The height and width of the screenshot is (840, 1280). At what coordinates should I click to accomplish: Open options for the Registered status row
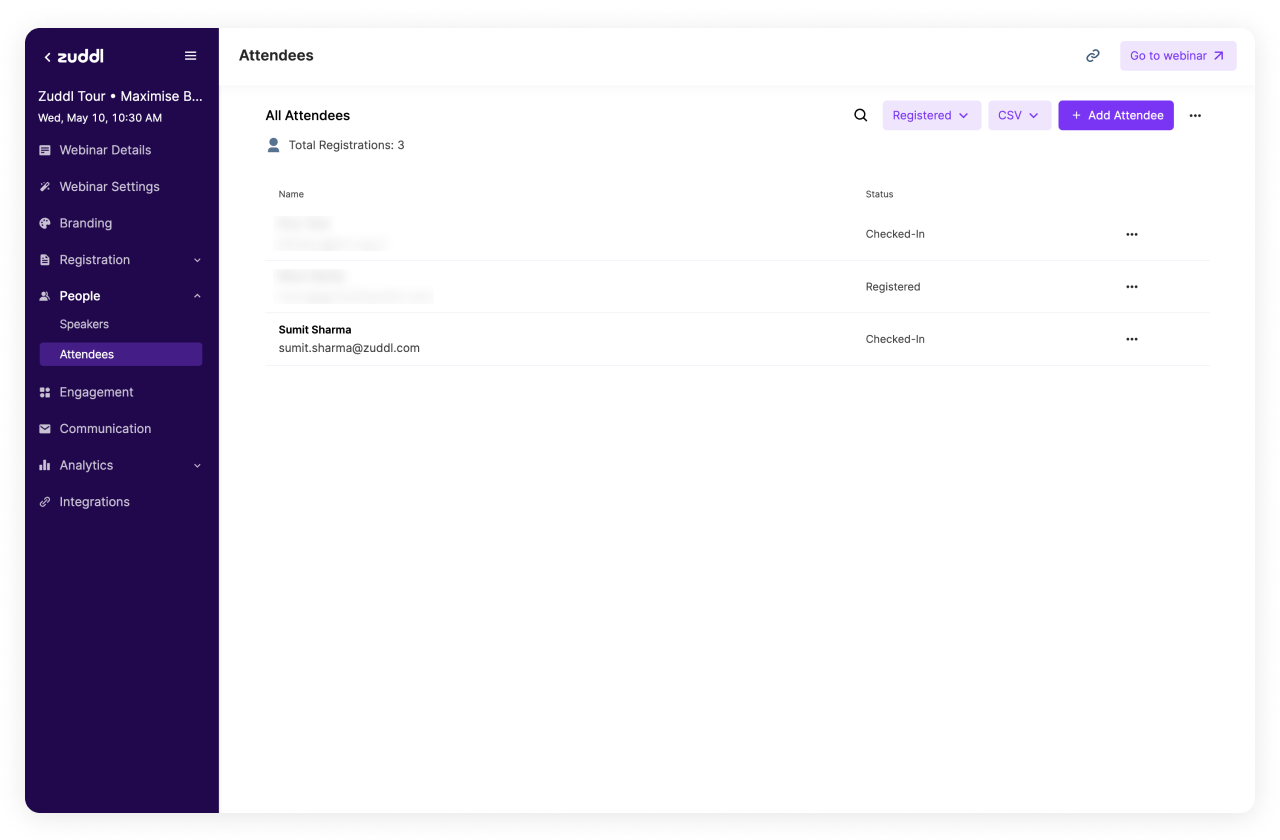1132,287
